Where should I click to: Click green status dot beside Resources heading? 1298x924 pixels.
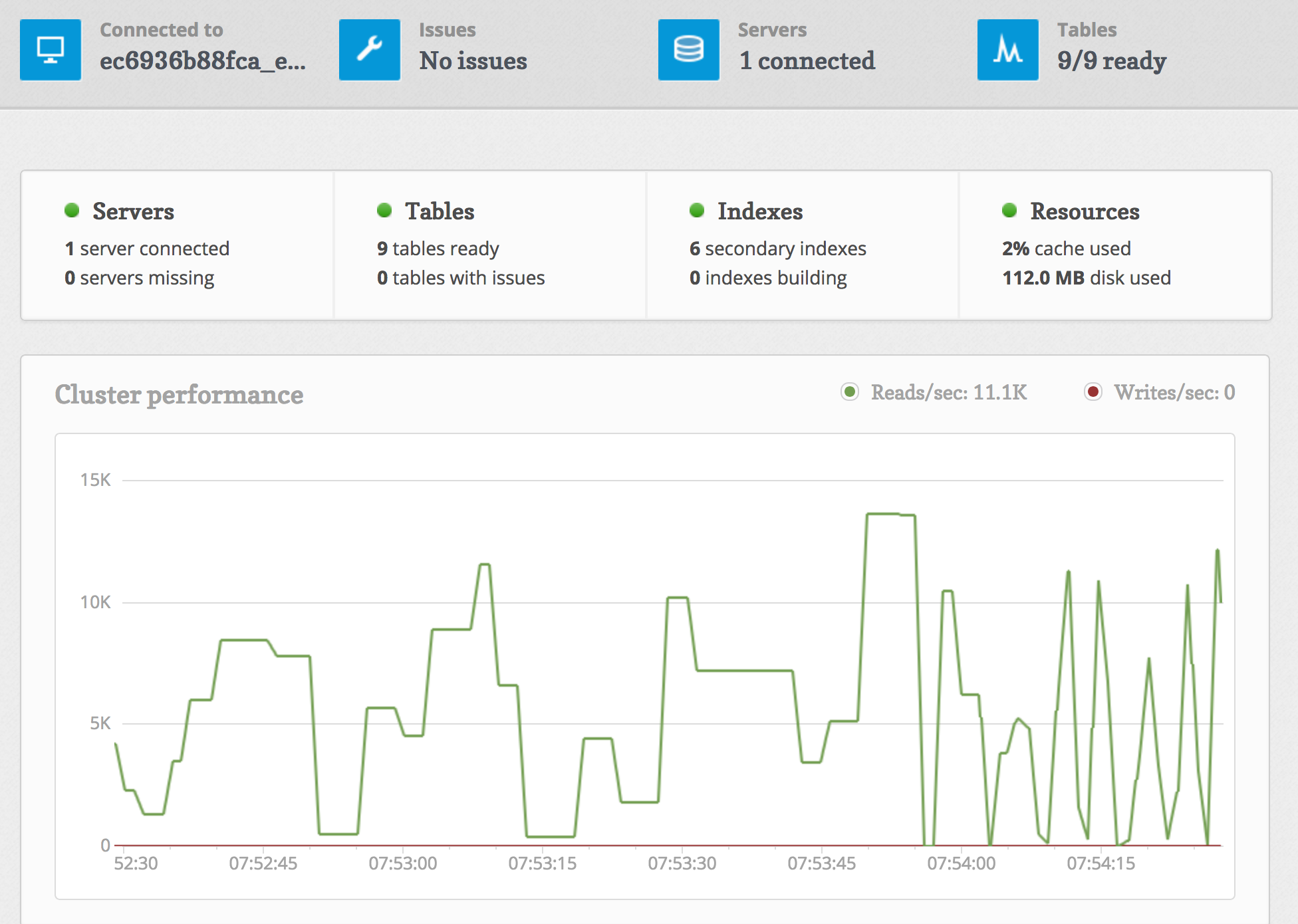tap(1009, 211)
